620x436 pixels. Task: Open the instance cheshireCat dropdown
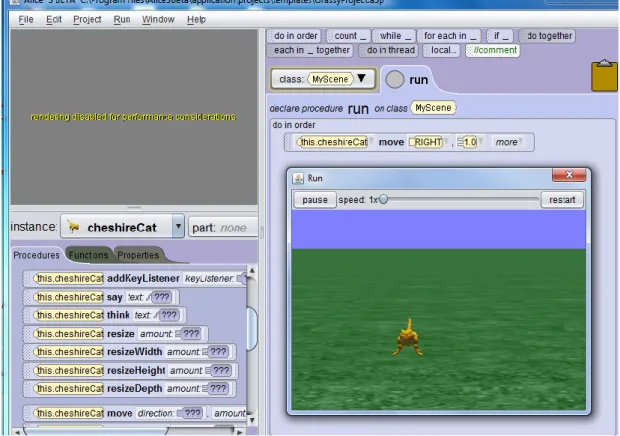pyautogui.click(x=178, y=226)
